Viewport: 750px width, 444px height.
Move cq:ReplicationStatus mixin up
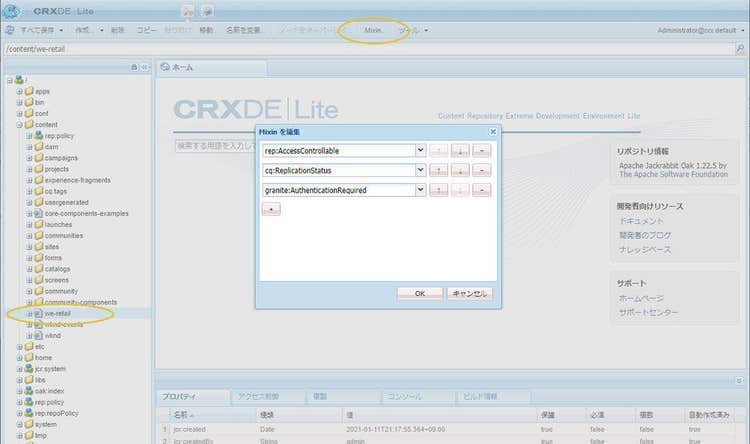[x=439, y=170]
